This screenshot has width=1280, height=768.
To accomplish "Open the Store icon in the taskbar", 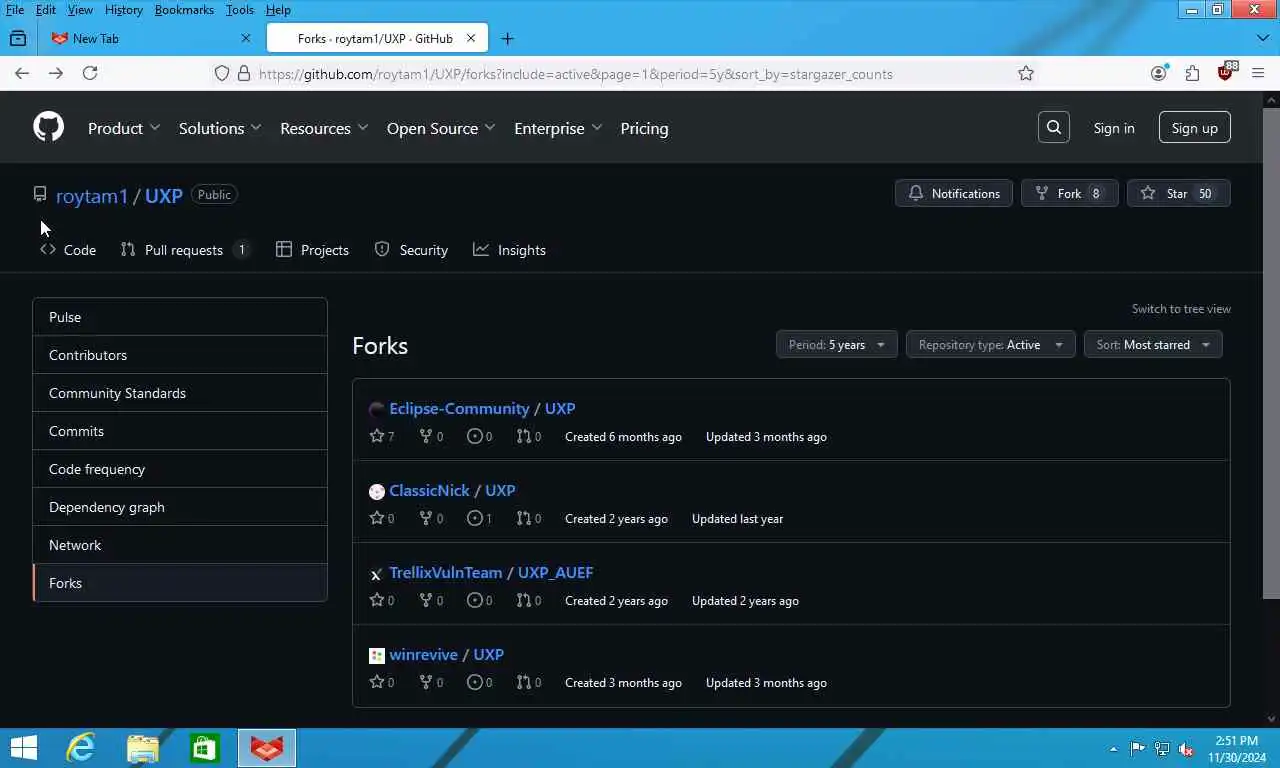I will 205,748.
